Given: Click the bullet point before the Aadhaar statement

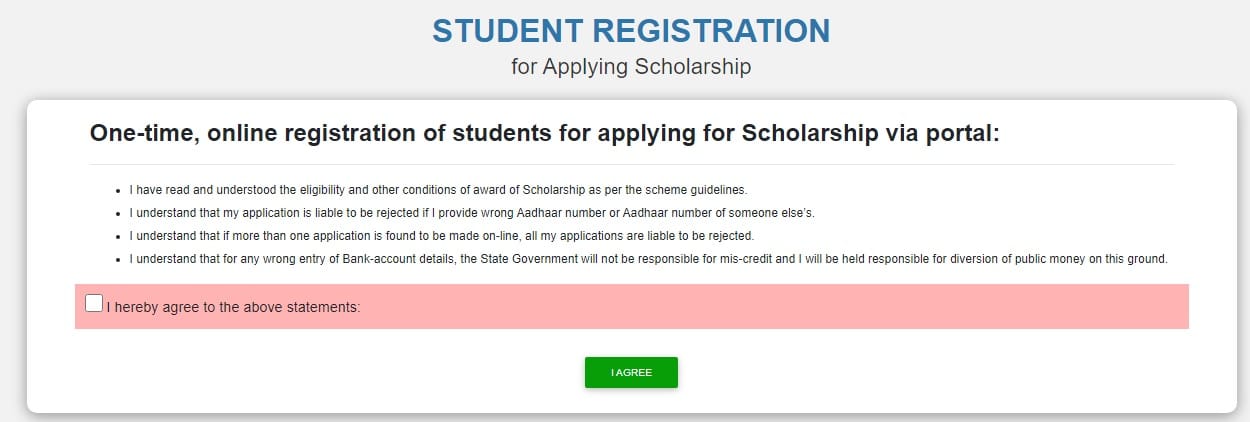Looking at the screenshot, I should tap(119, 213).
